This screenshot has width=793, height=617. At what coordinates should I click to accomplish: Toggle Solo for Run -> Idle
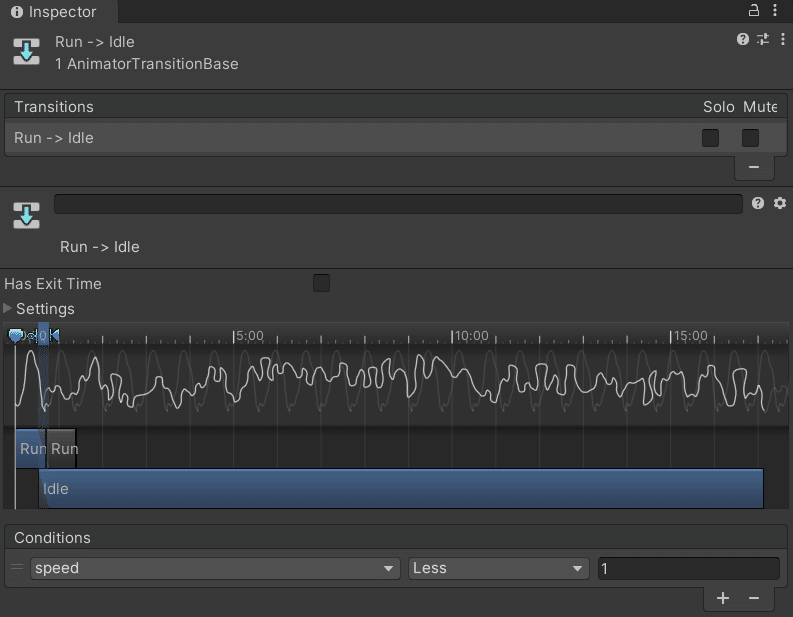[710, 138]
